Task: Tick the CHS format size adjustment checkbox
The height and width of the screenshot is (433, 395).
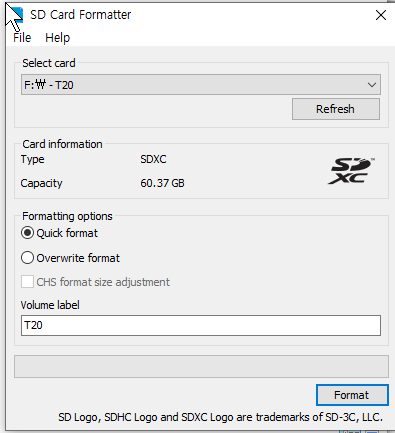Action: [27, 282]
